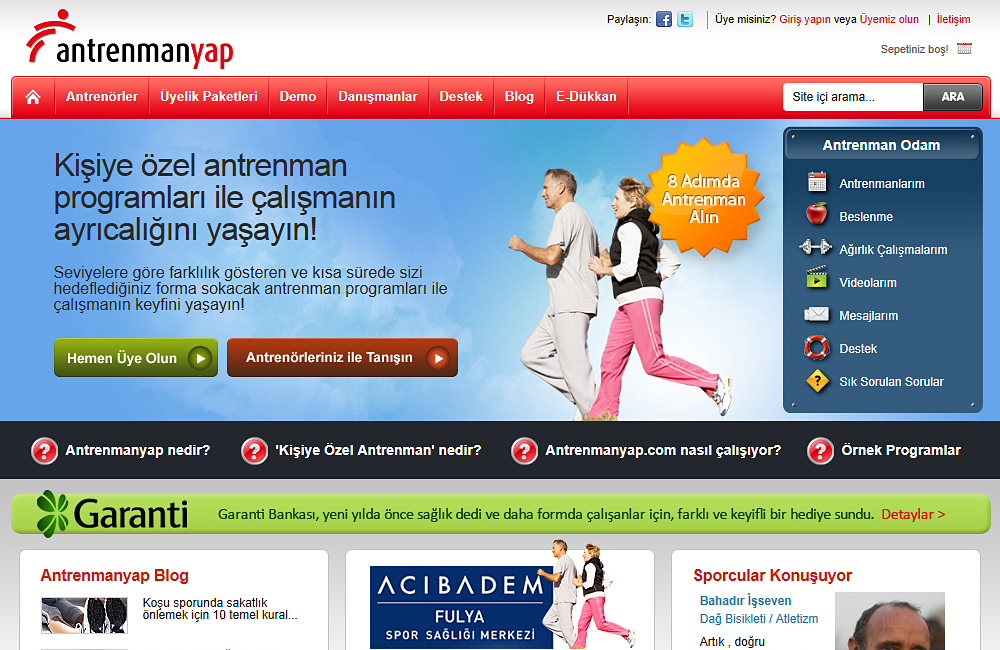Click the Dağ Bisikleti / Atletizm link

point(759,619)
